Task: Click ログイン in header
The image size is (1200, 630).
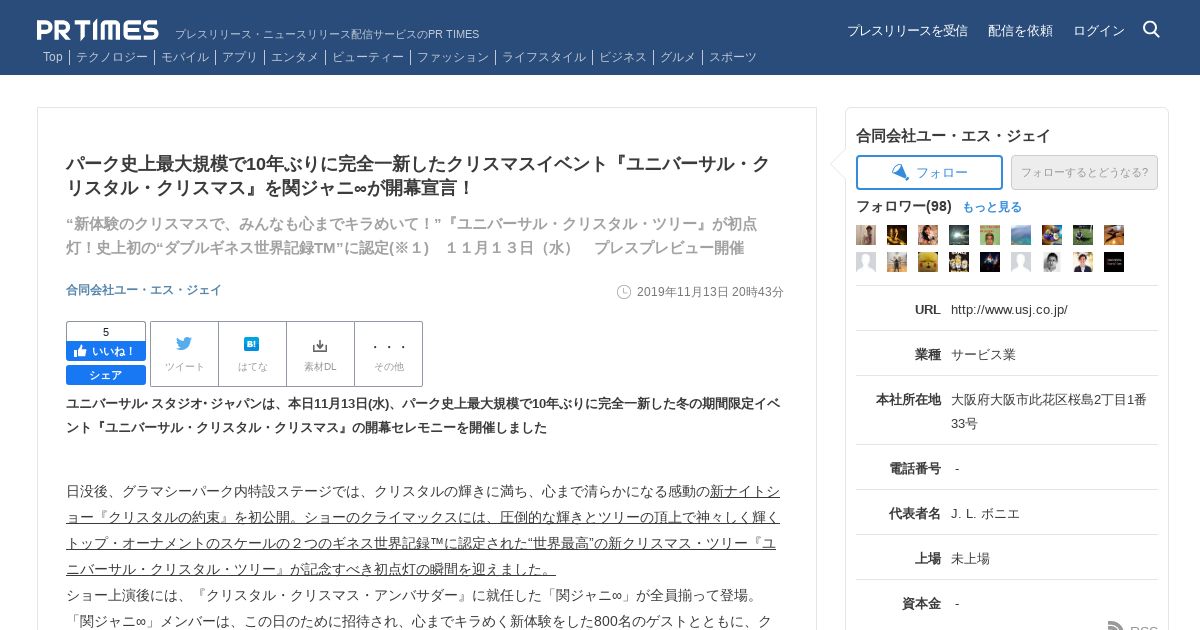Action: (1099, 30)
